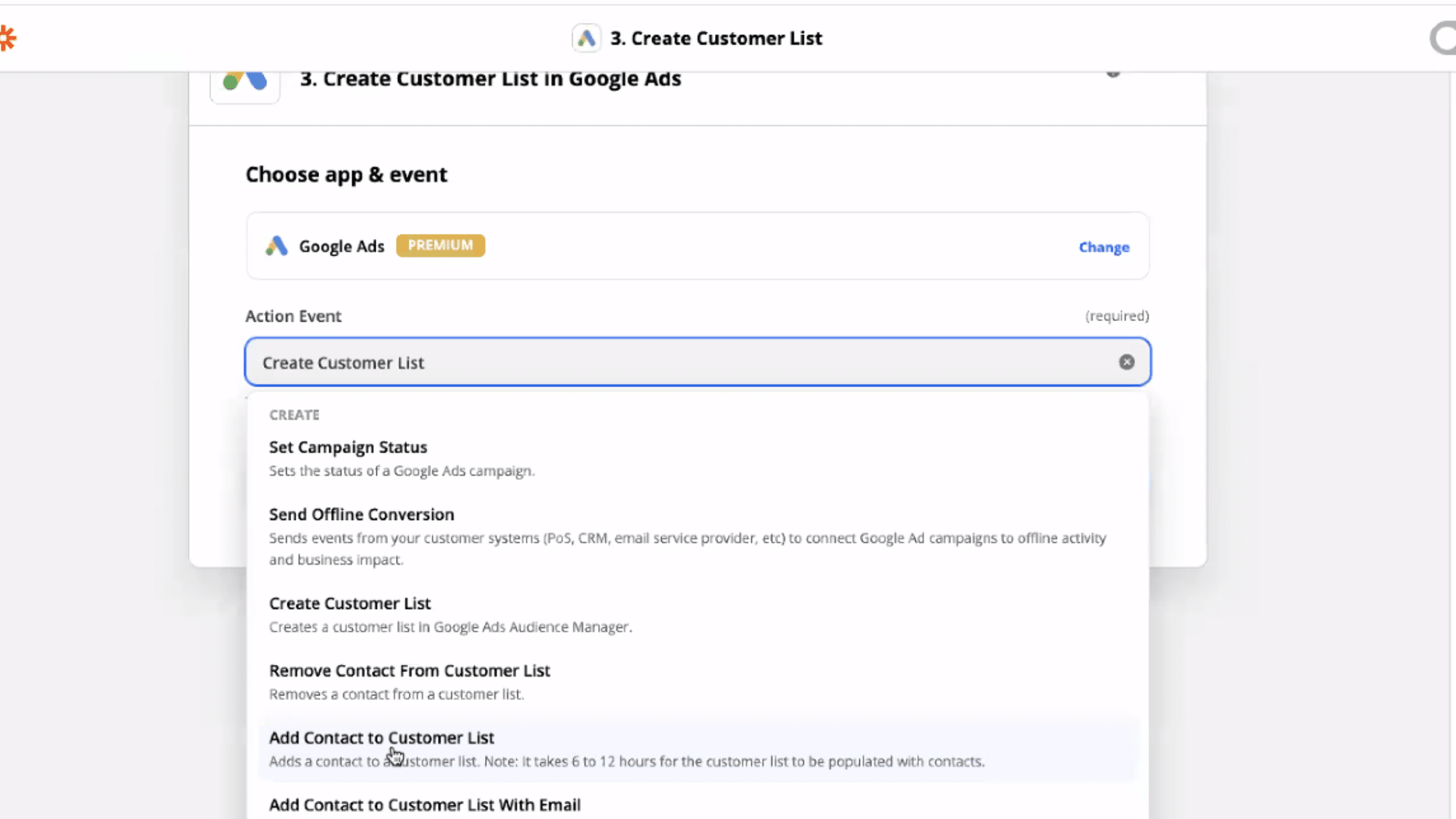Click the Google Ads app name text
Screen dimensions: 1456x819
coord(341,246)
